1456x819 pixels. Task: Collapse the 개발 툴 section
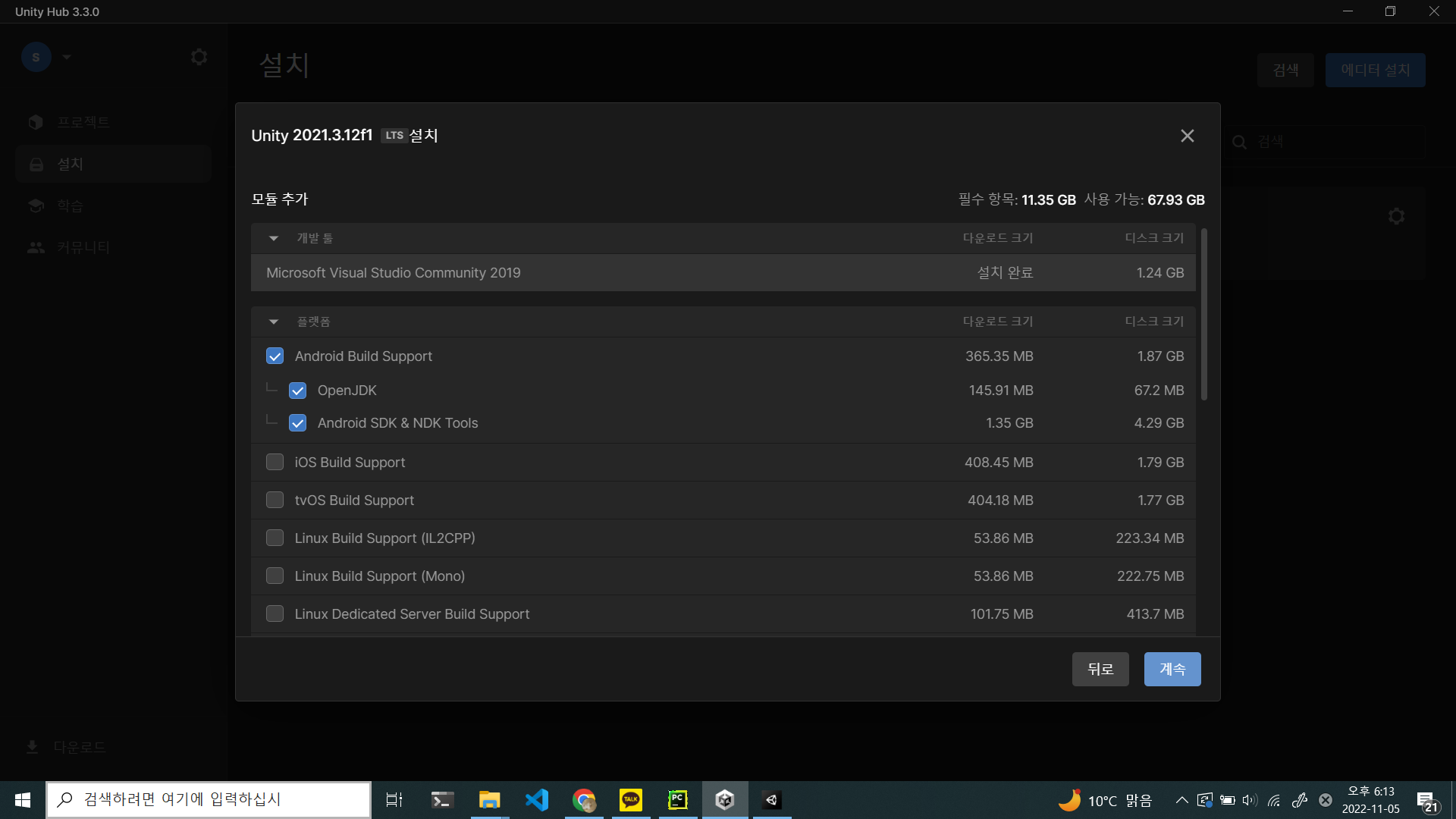[274, 238]
